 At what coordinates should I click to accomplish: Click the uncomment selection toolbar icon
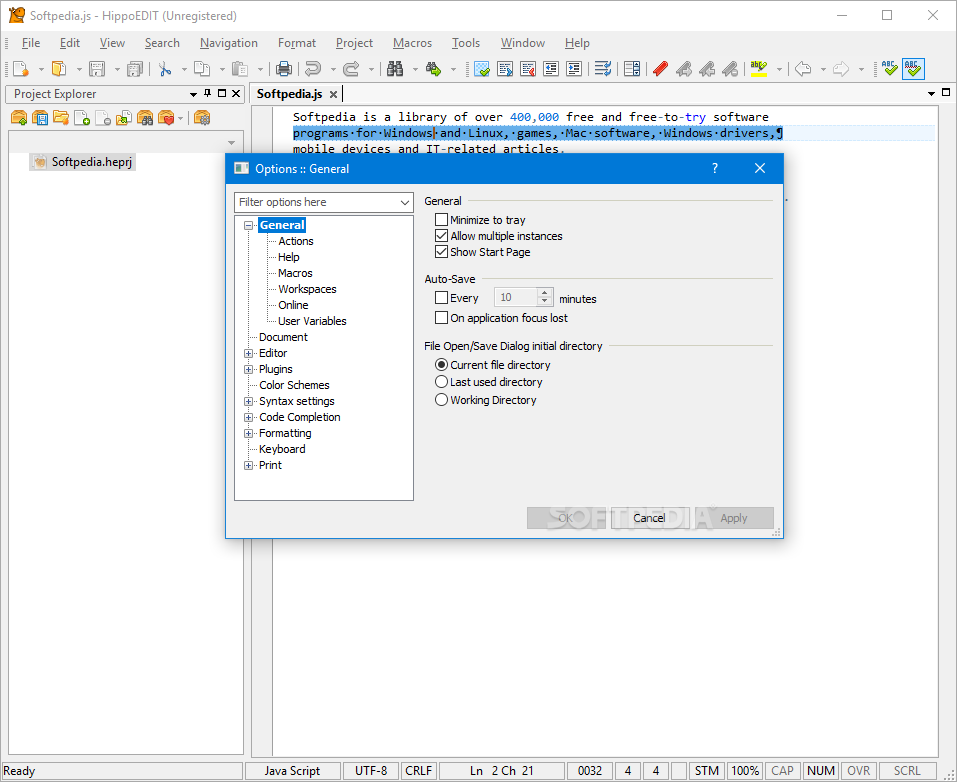point(528,68)
